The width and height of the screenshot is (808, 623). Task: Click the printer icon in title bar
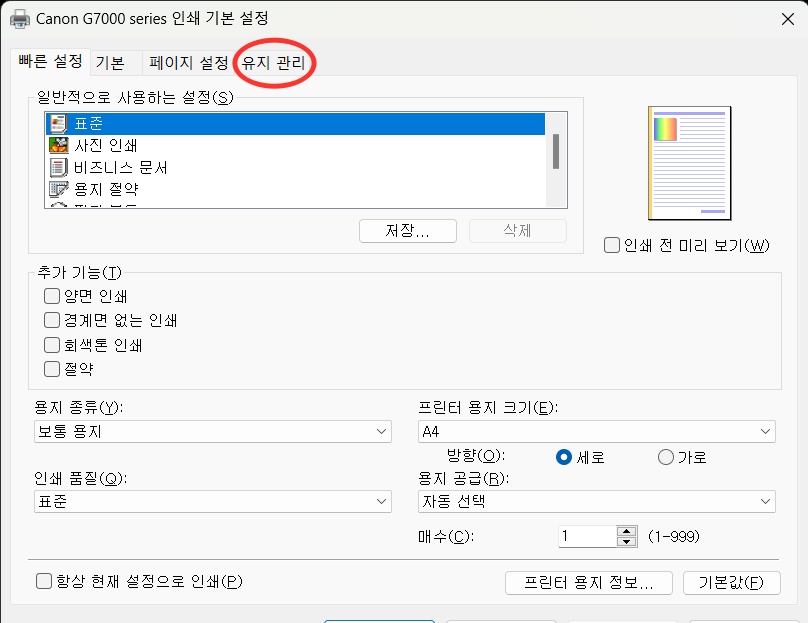pos(20,19)
